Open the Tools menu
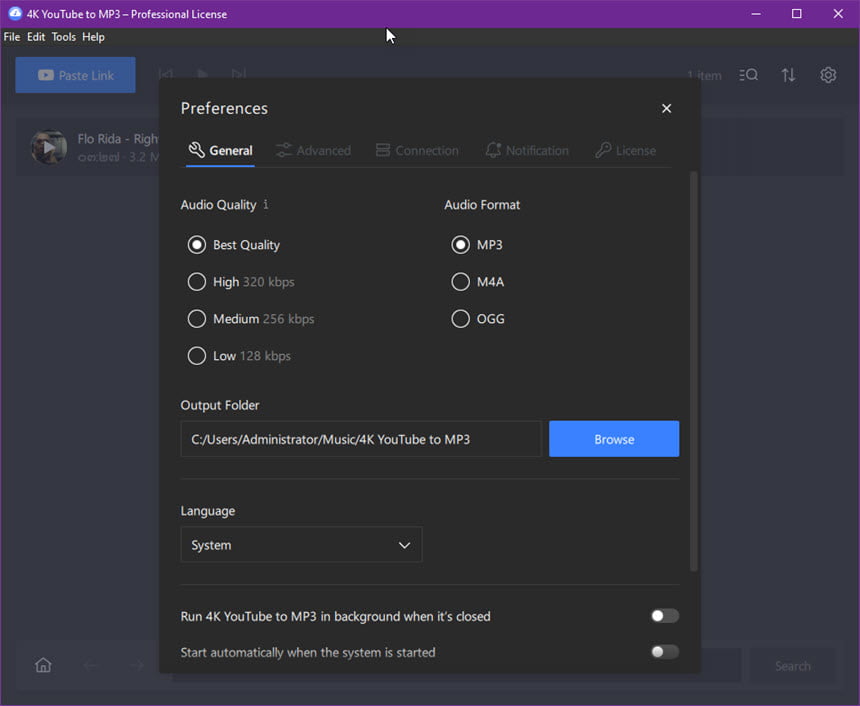Image resolution: width=860 pixels, height=706 pixels. tap(64, 37)
